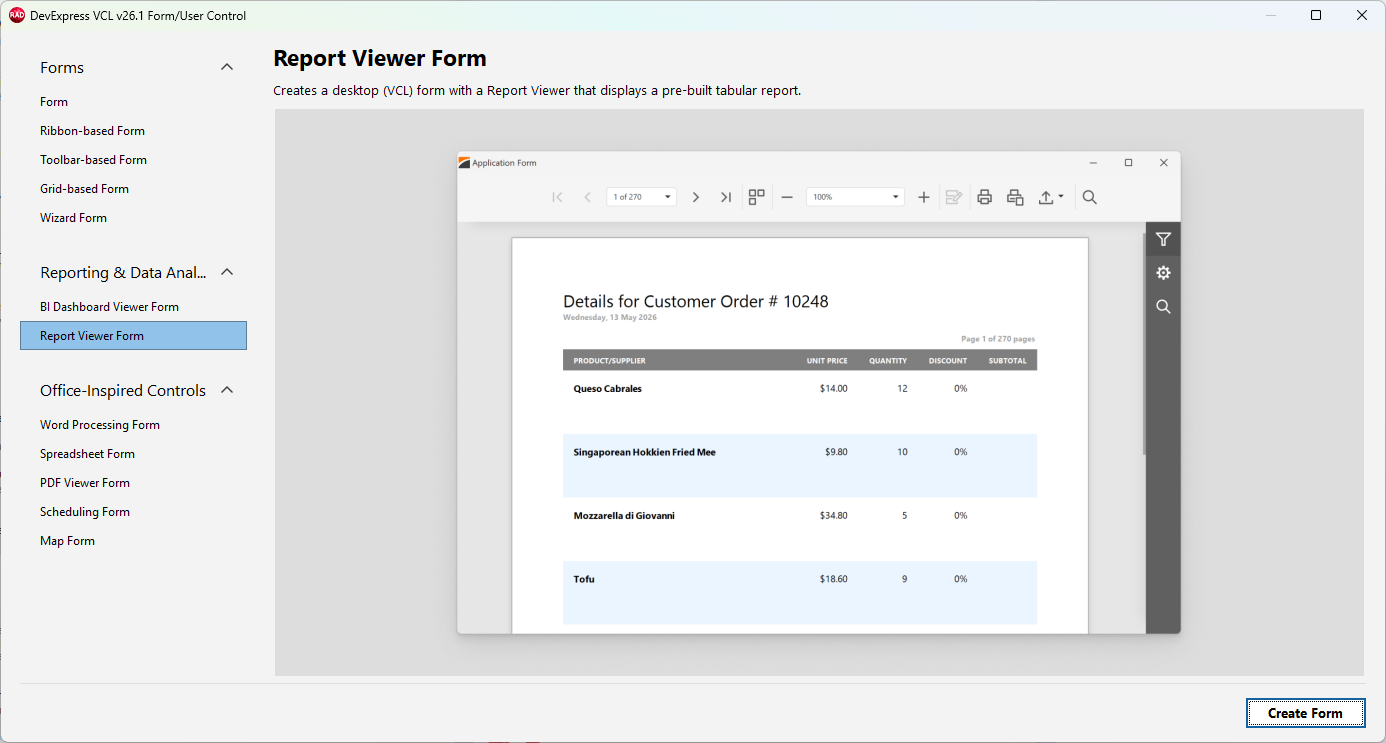This screenshot has height=743, width=1386.
Task: Click the RAD app icon in title bar
Action: click(x=17, y=15)
